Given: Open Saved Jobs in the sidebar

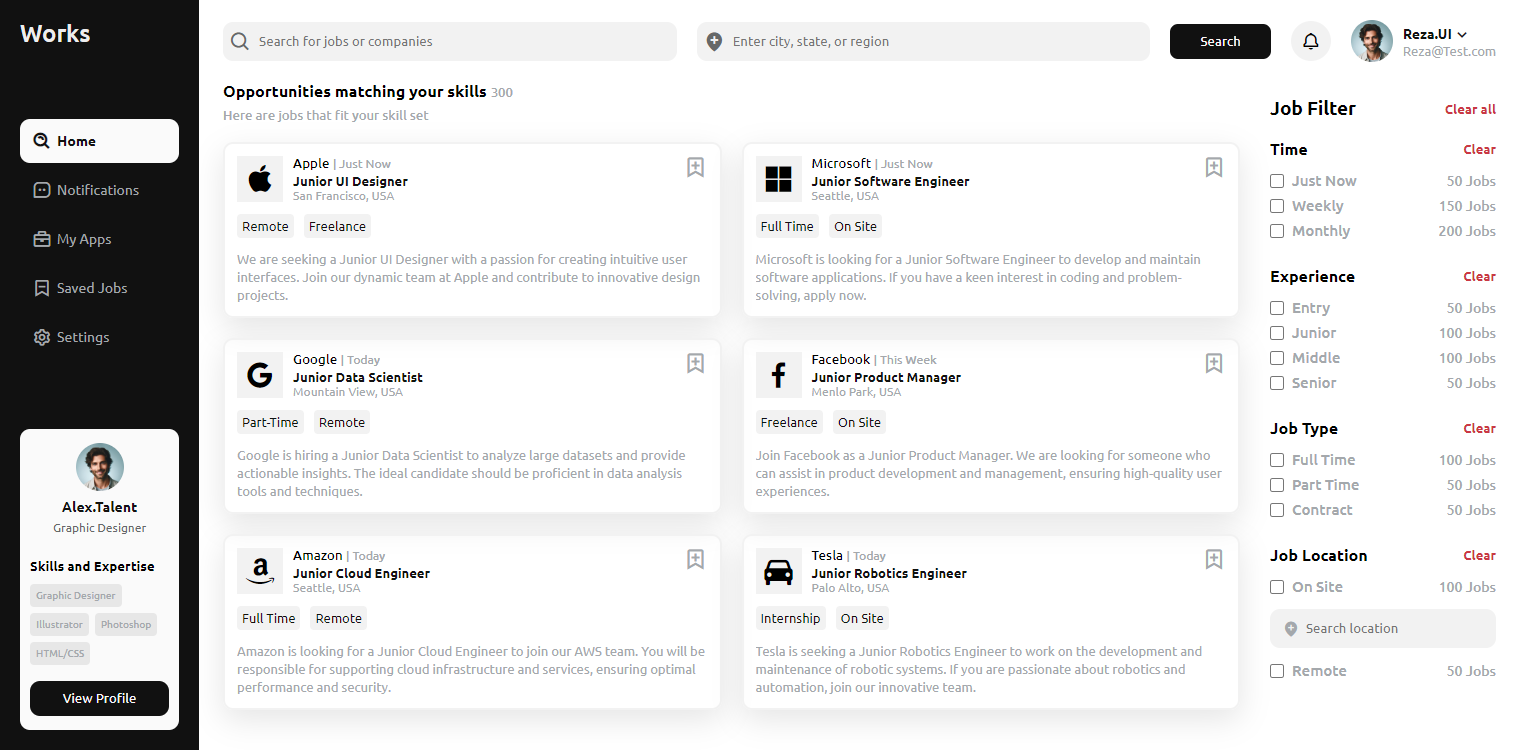Looking at the screenshot, I should [91, 288].
